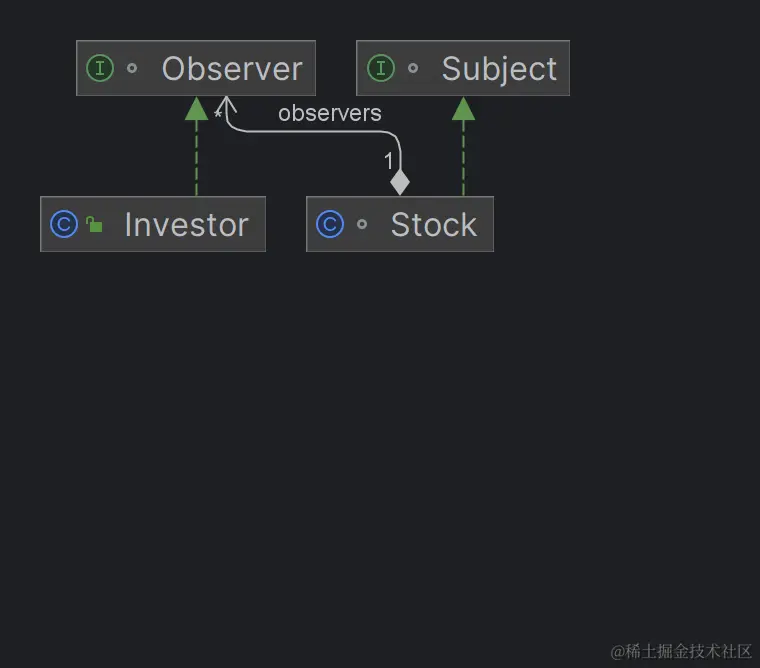The image size is (760, 668).
Task: Click the multiplicity 1 label near Stock
Action: pyautogui.click(x=389, y=161)
